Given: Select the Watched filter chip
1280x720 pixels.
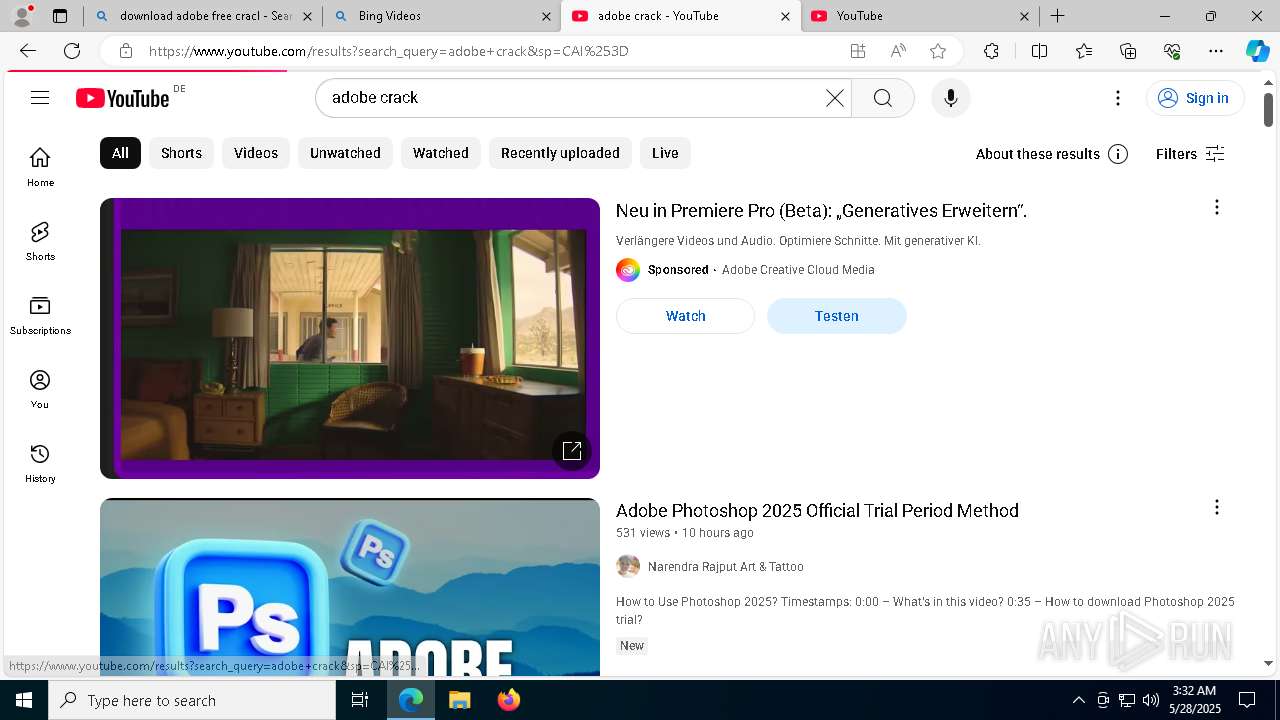Looking at the screenshot, I should pos(441,153).
